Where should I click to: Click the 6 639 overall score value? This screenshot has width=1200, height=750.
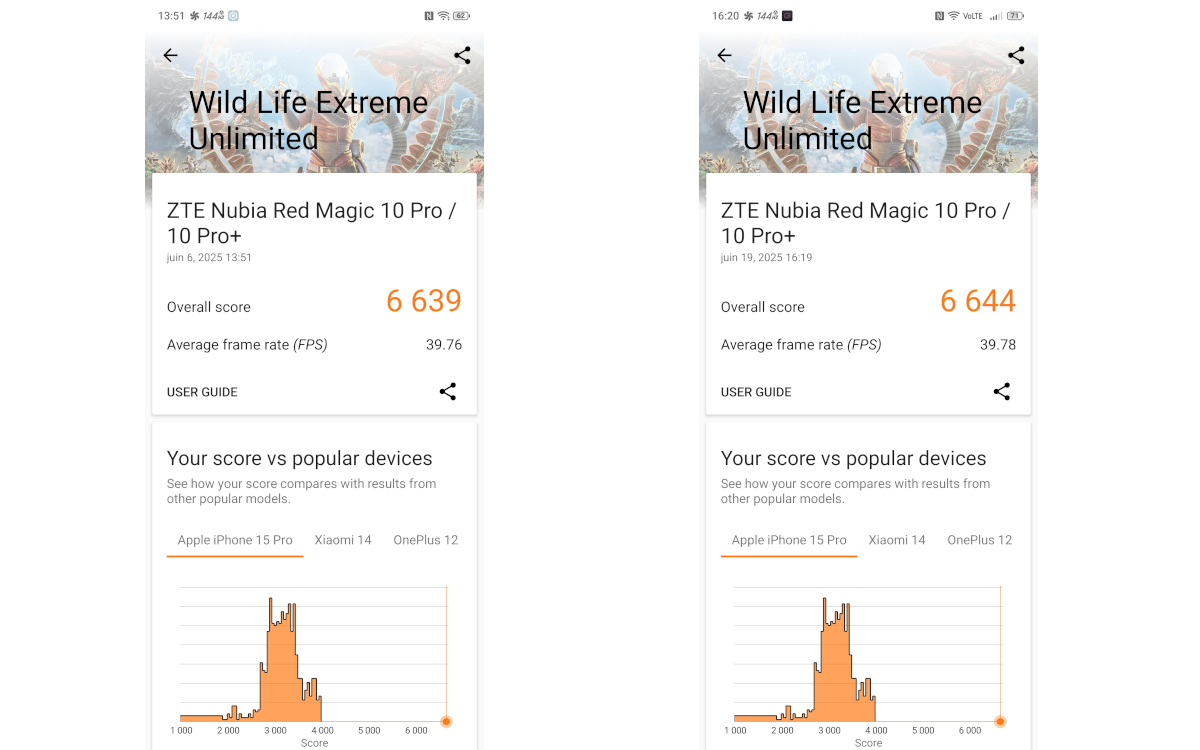pyautogui.click(x=424, y=301)
